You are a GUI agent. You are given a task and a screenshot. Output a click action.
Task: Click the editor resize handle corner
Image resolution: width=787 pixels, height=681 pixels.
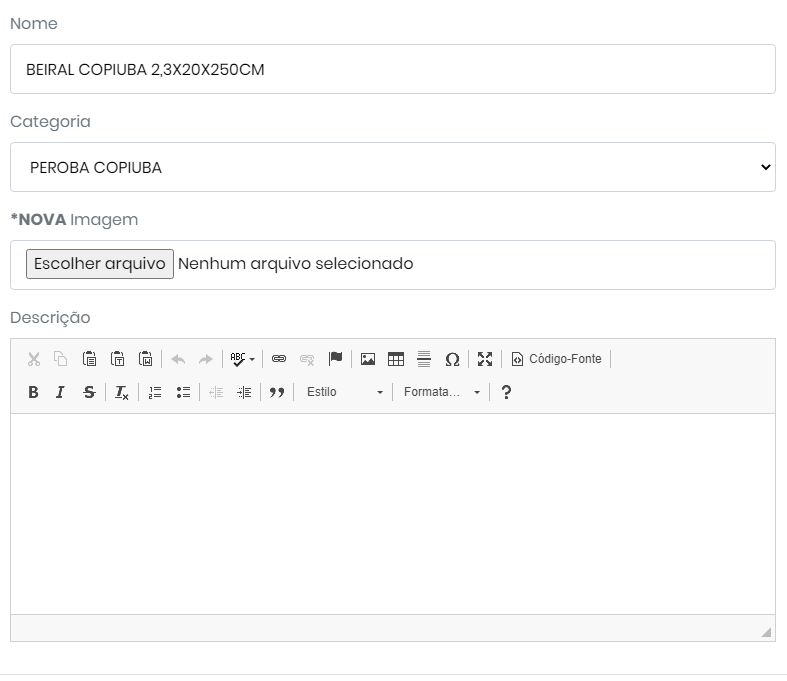pyautogui.click(x=766, y=632)
